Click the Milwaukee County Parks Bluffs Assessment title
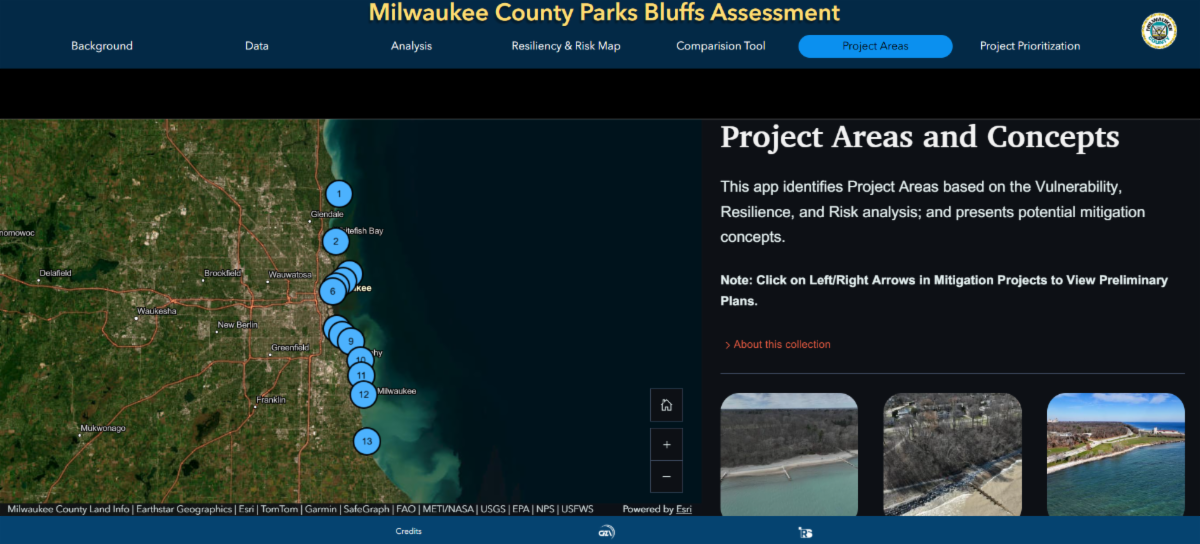Screen dimensions: 1200x544 [x=604, y=13]
